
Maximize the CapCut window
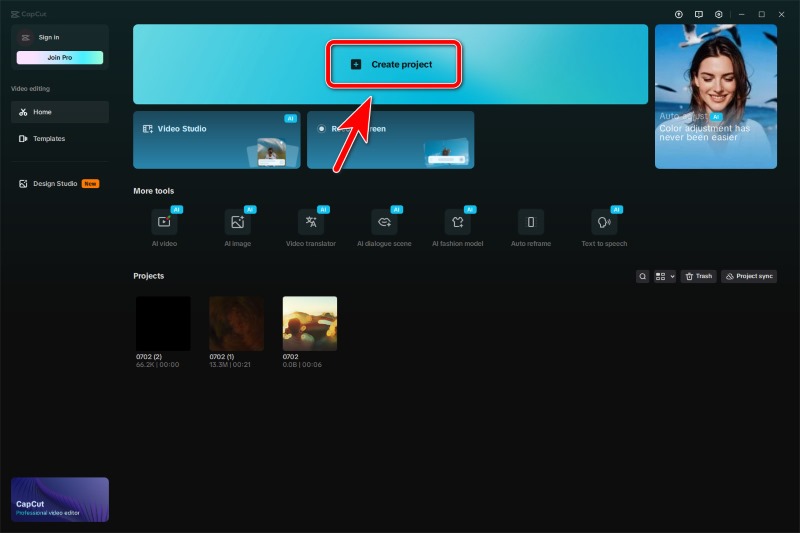(x=761, y=14)
